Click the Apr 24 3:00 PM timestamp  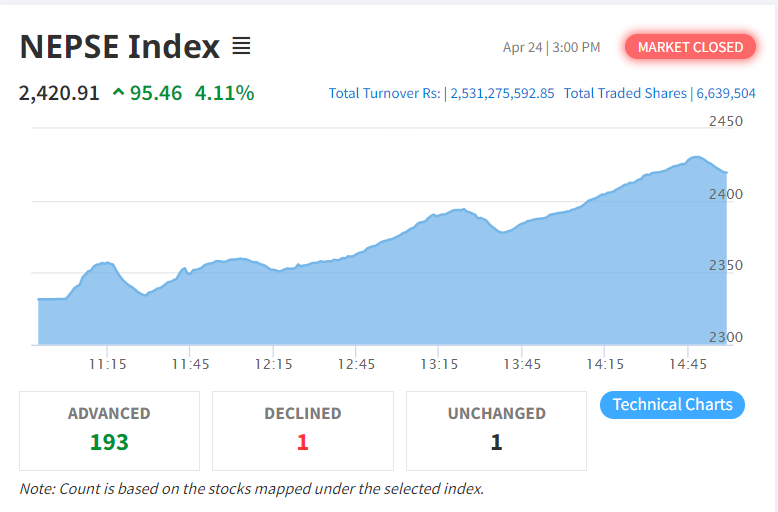[551, 47]
